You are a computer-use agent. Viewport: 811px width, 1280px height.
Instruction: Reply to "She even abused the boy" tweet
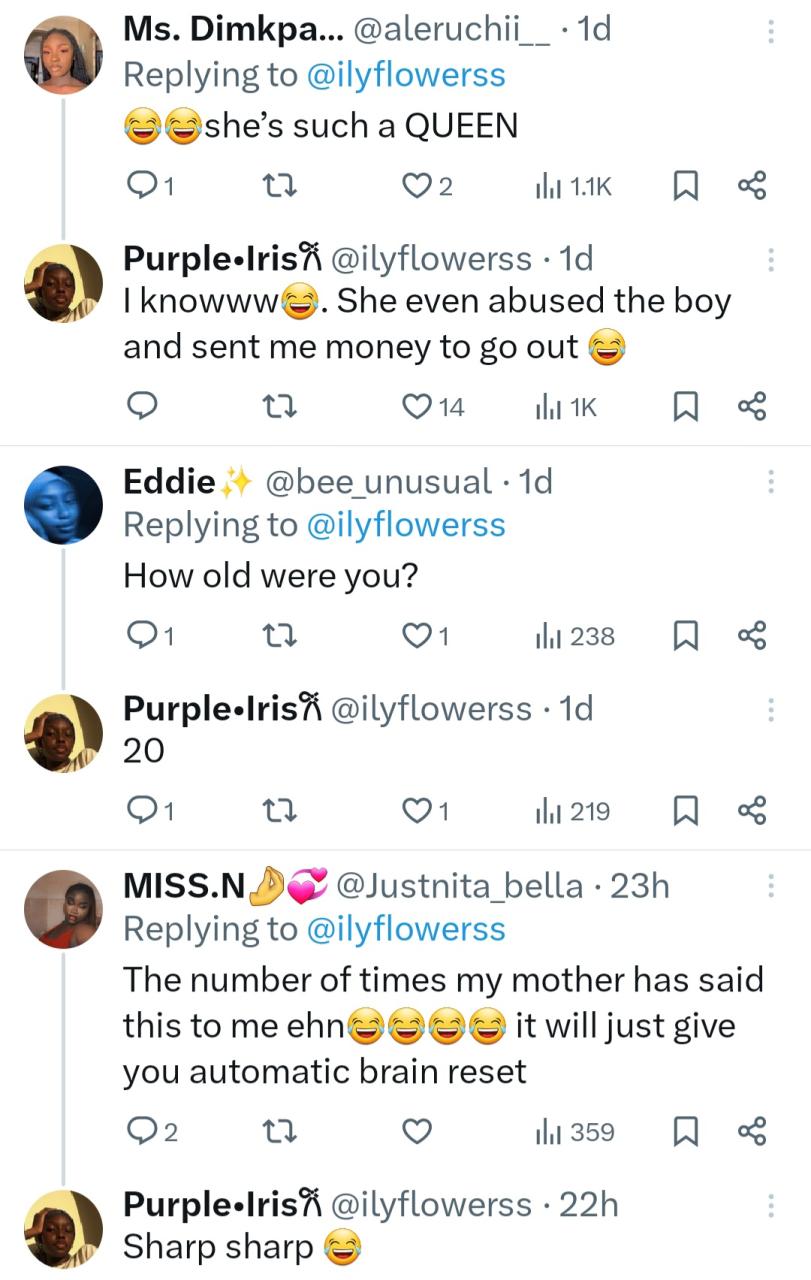coord(144,406)
